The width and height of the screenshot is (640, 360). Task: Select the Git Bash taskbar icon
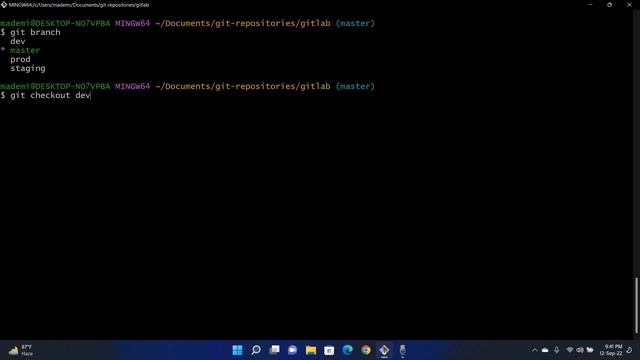384,350
